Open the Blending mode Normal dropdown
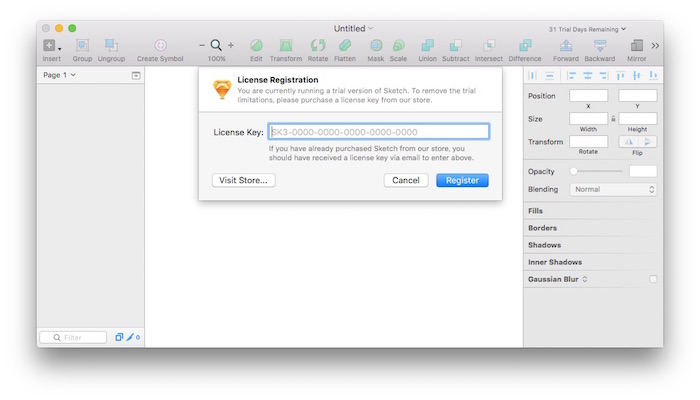Screen dimensions: 700x400 pos(613,189)
